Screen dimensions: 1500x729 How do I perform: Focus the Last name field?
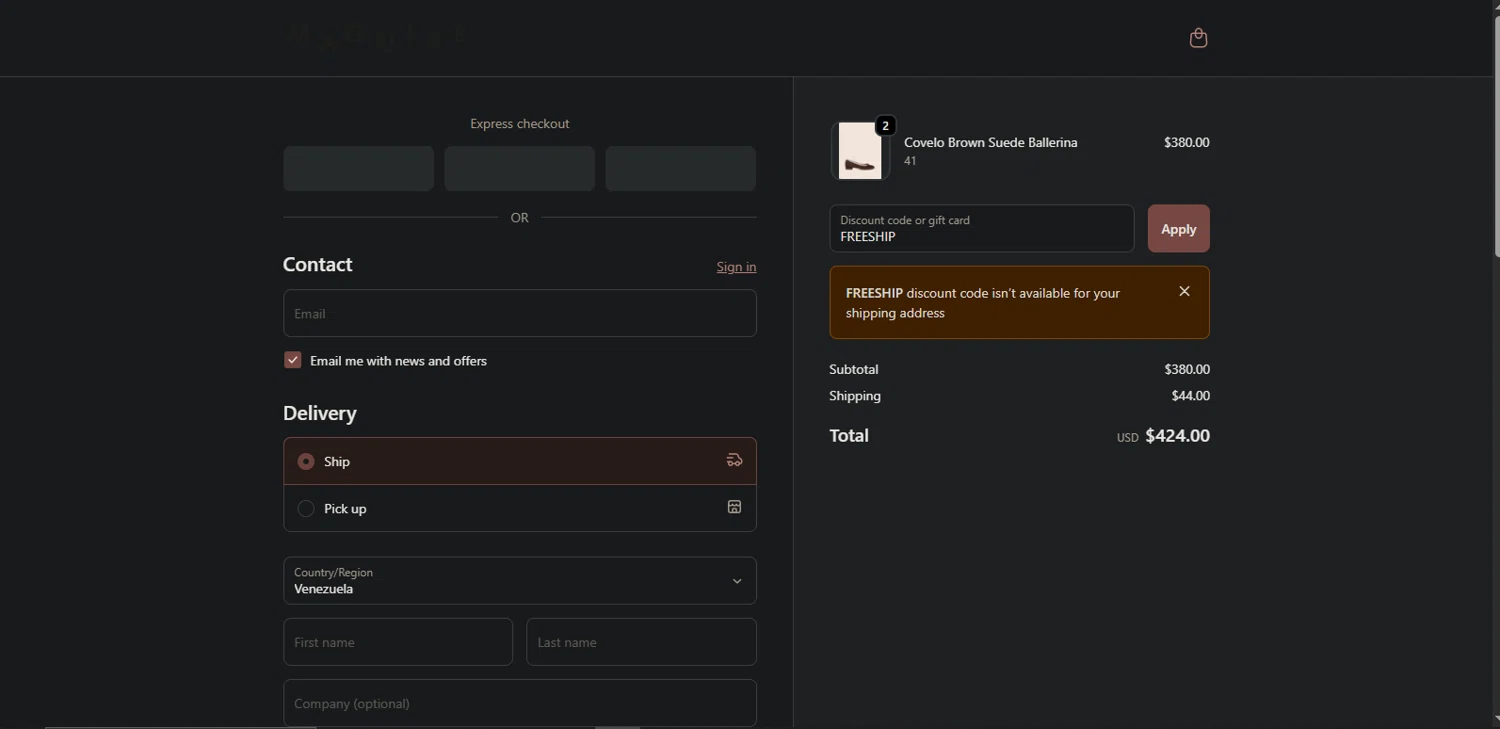tap(641, 642)
